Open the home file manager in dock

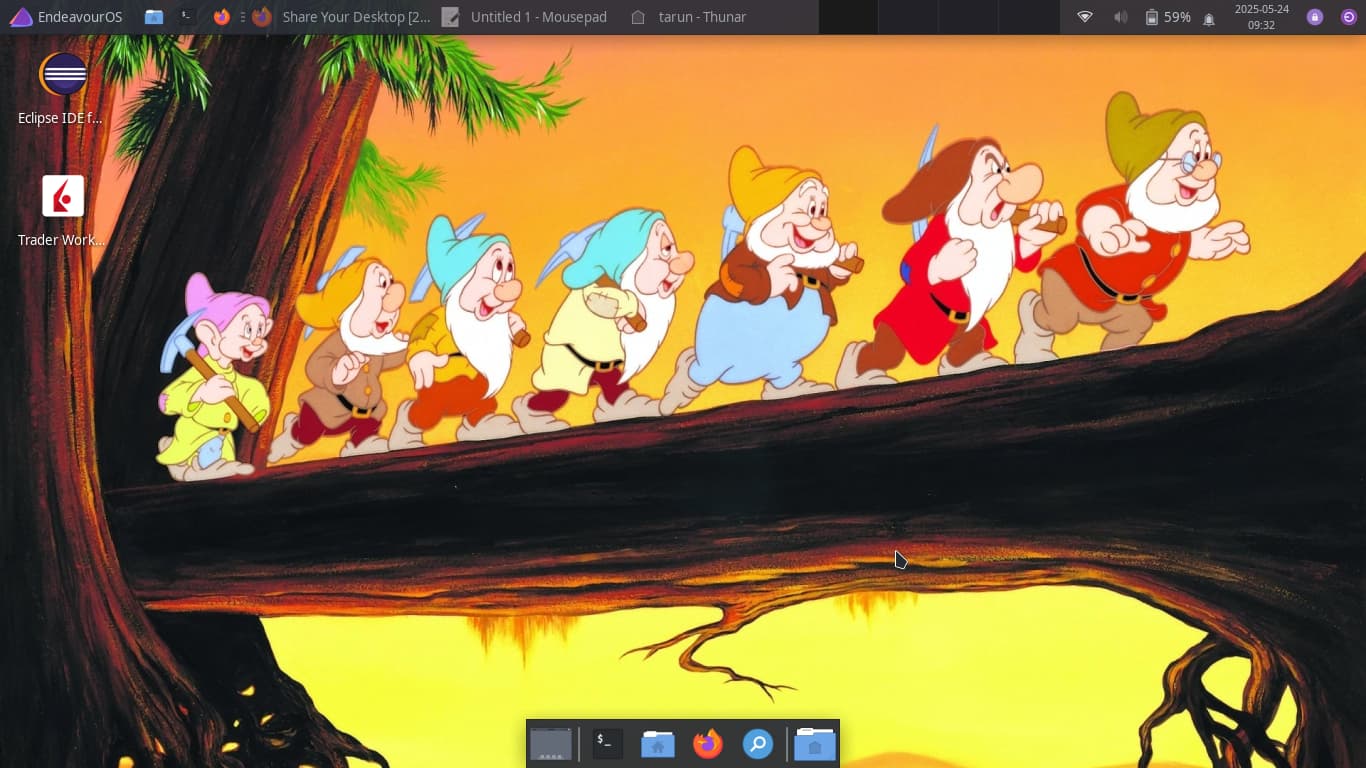tap(657, 744)
